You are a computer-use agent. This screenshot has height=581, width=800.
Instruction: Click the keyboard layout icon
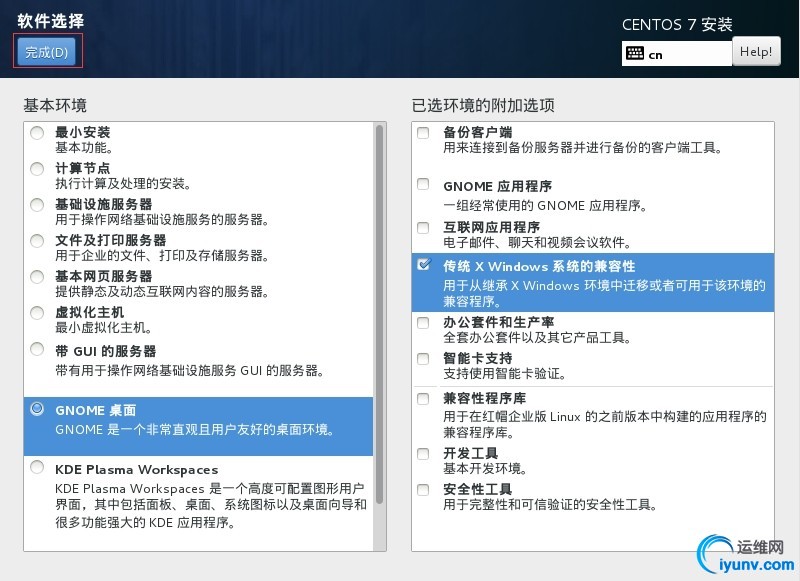pos(635,53)
